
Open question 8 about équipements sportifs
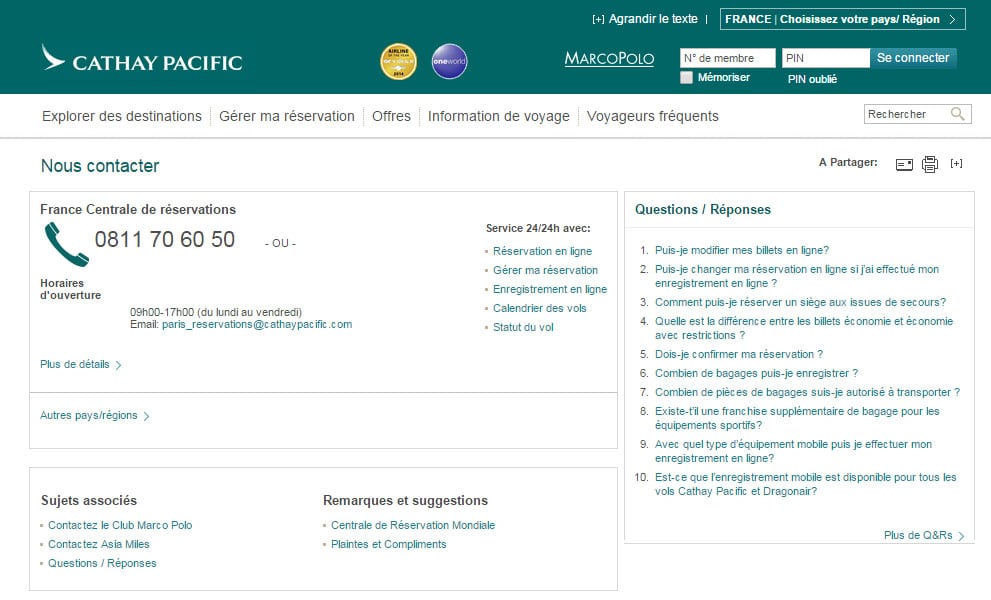797,418
